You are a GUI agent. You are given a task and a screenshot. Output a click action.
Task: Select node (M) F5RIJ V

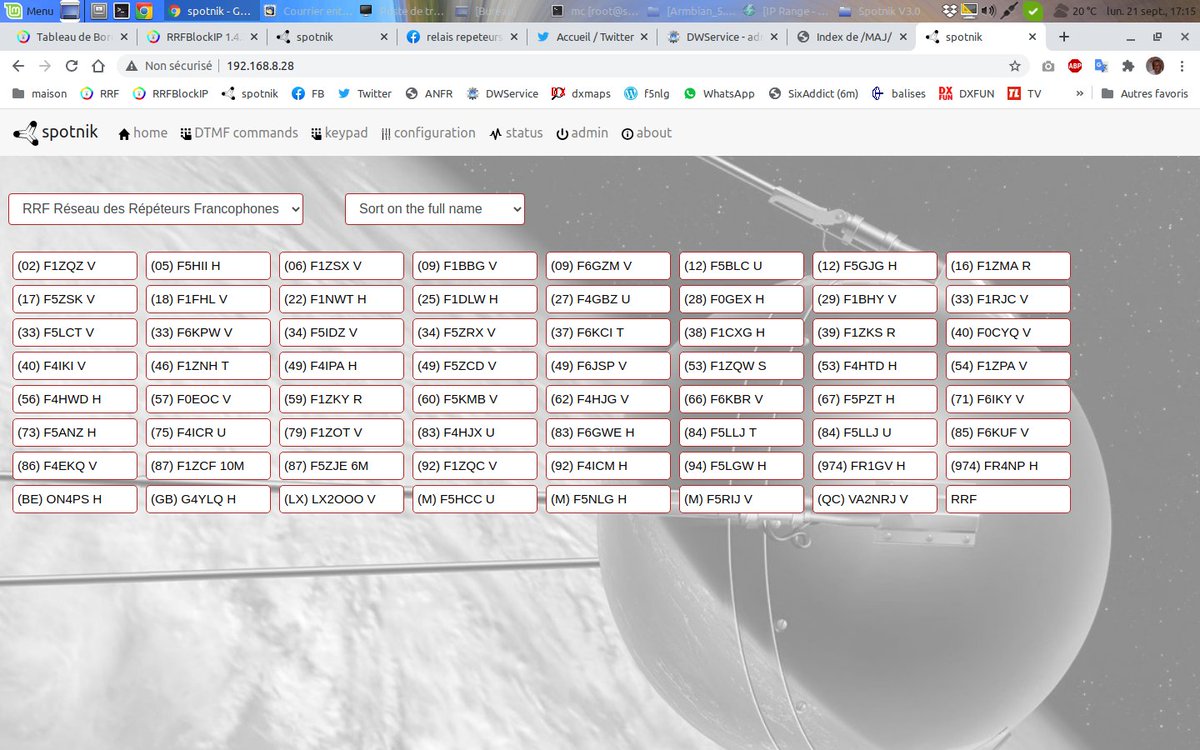pos(741,499)
